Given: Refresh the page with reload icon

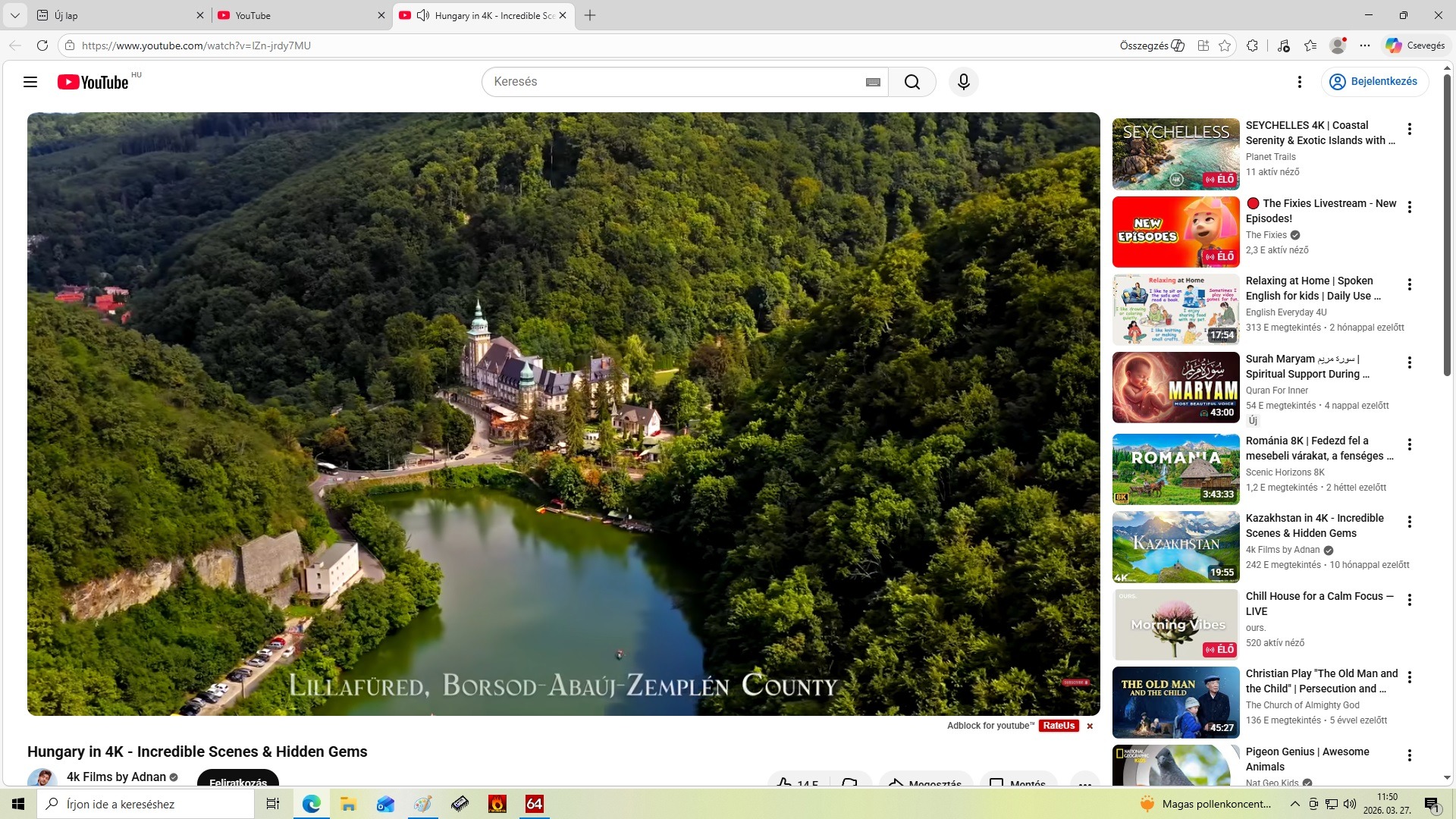Looking at the screenshot, I should coord(42,45).
